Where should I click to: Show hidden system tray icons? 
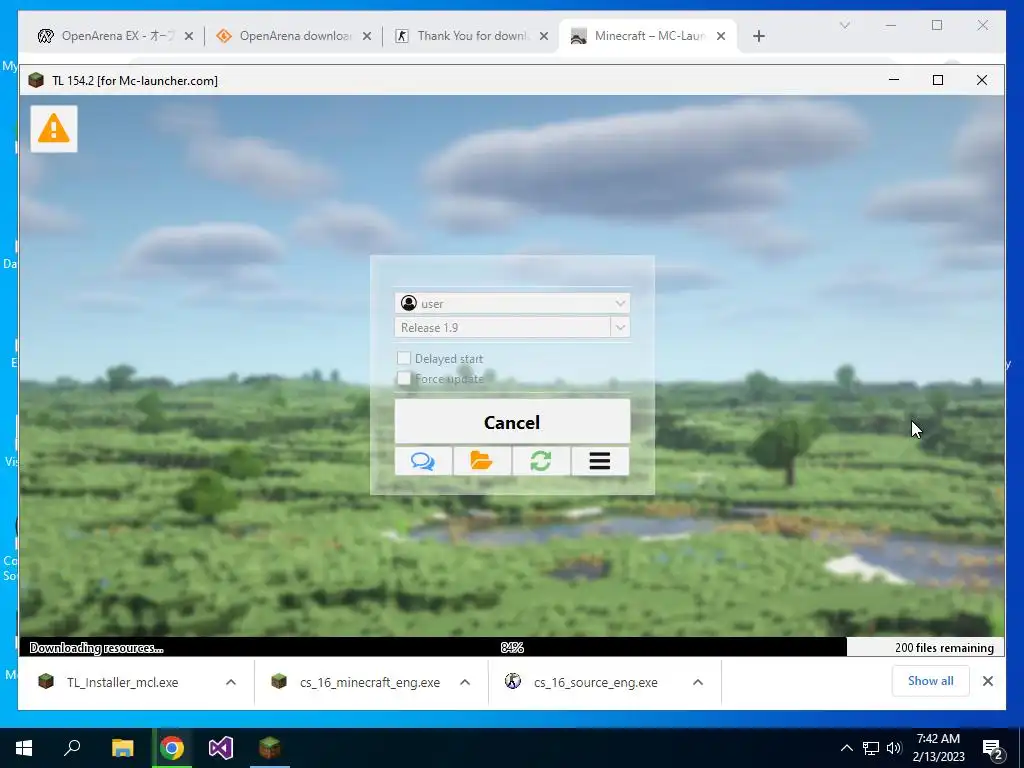tap(846, 748)
